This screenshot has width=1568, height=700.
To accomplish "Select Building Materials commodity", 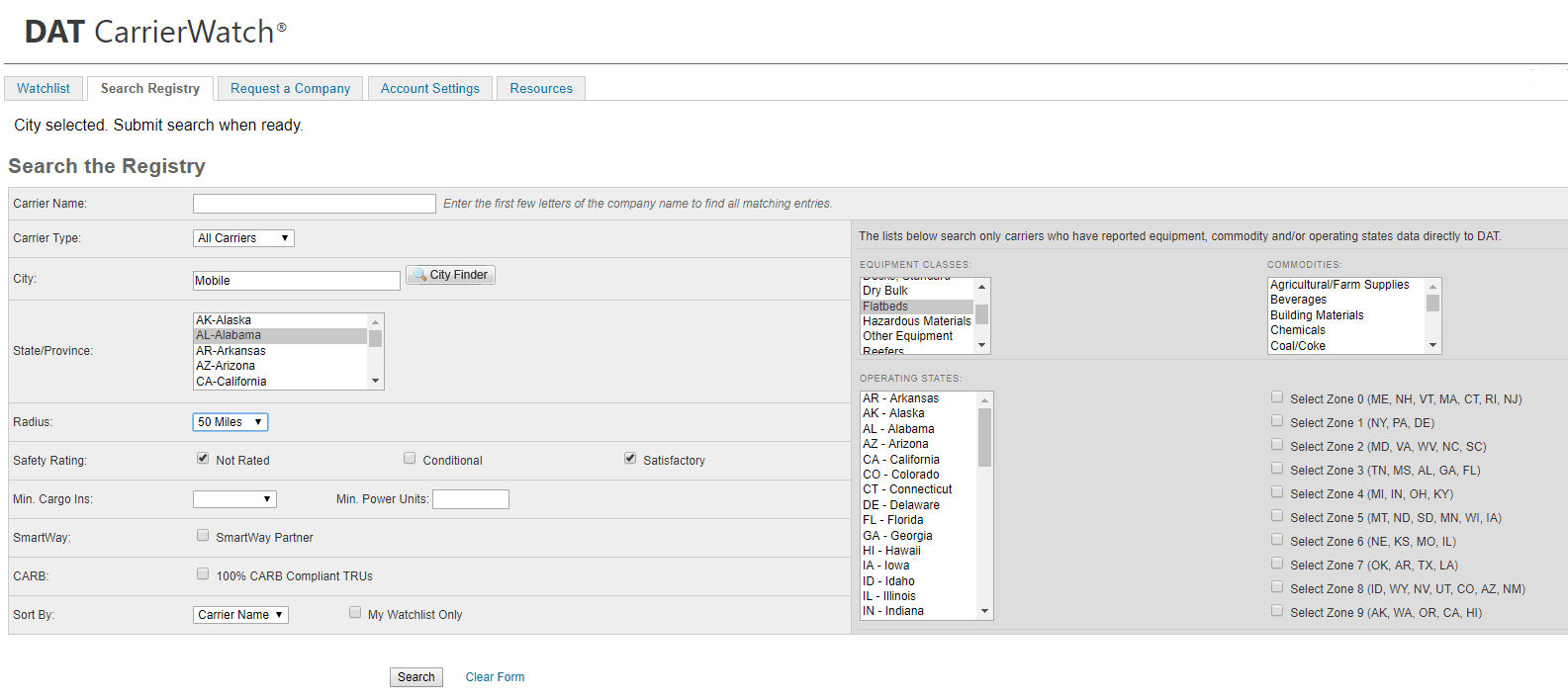I will point(1346,315).
